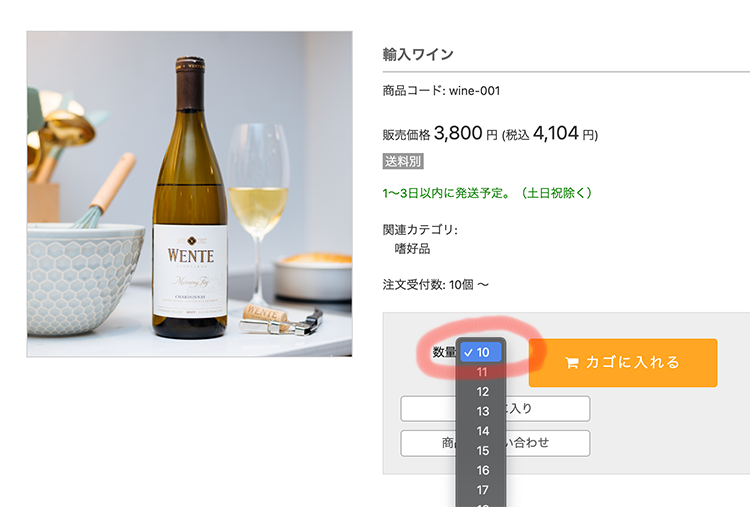Viewport: 750px width, 507px height.
Task: Click the checkmark beside option 10
Action: pos(468,352)
